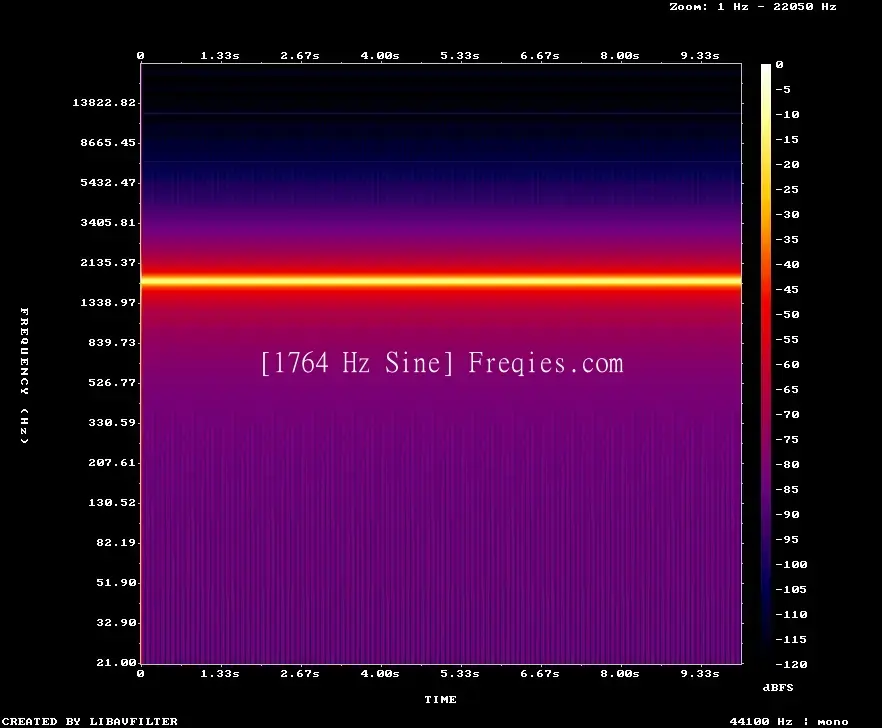Click the -100 dBFS colorbar label
Screen dimensions: 882x728
[791, 564]
